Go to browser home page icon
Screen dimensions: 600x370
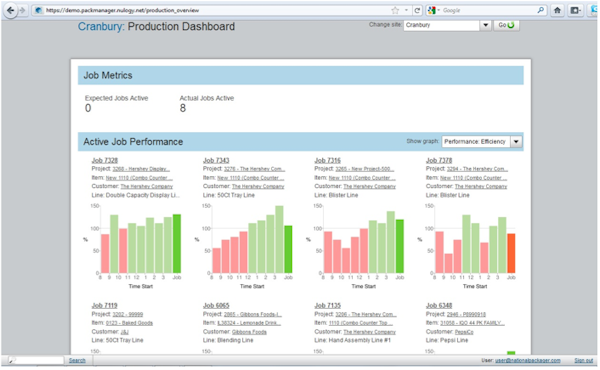click(x=558, y=10)
